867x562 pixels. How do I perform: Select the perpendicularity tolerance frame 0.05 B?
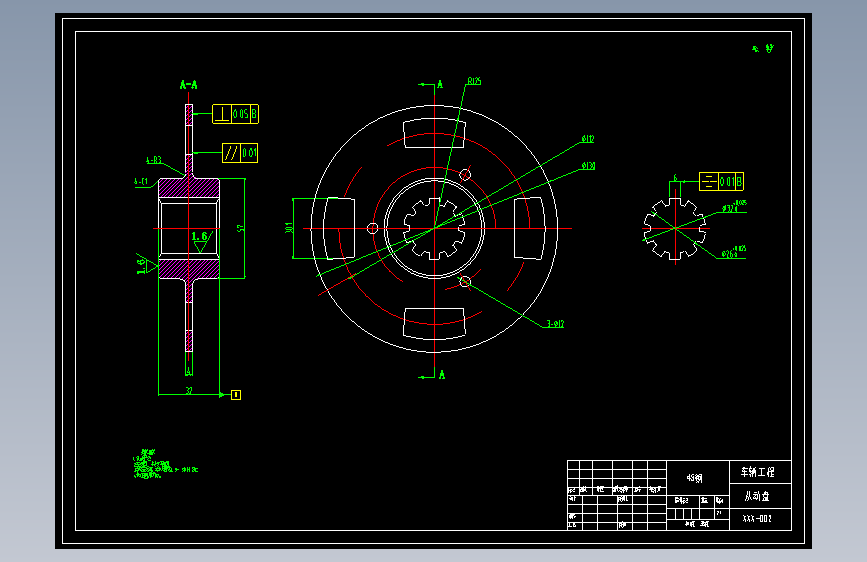tap(236, 114)
